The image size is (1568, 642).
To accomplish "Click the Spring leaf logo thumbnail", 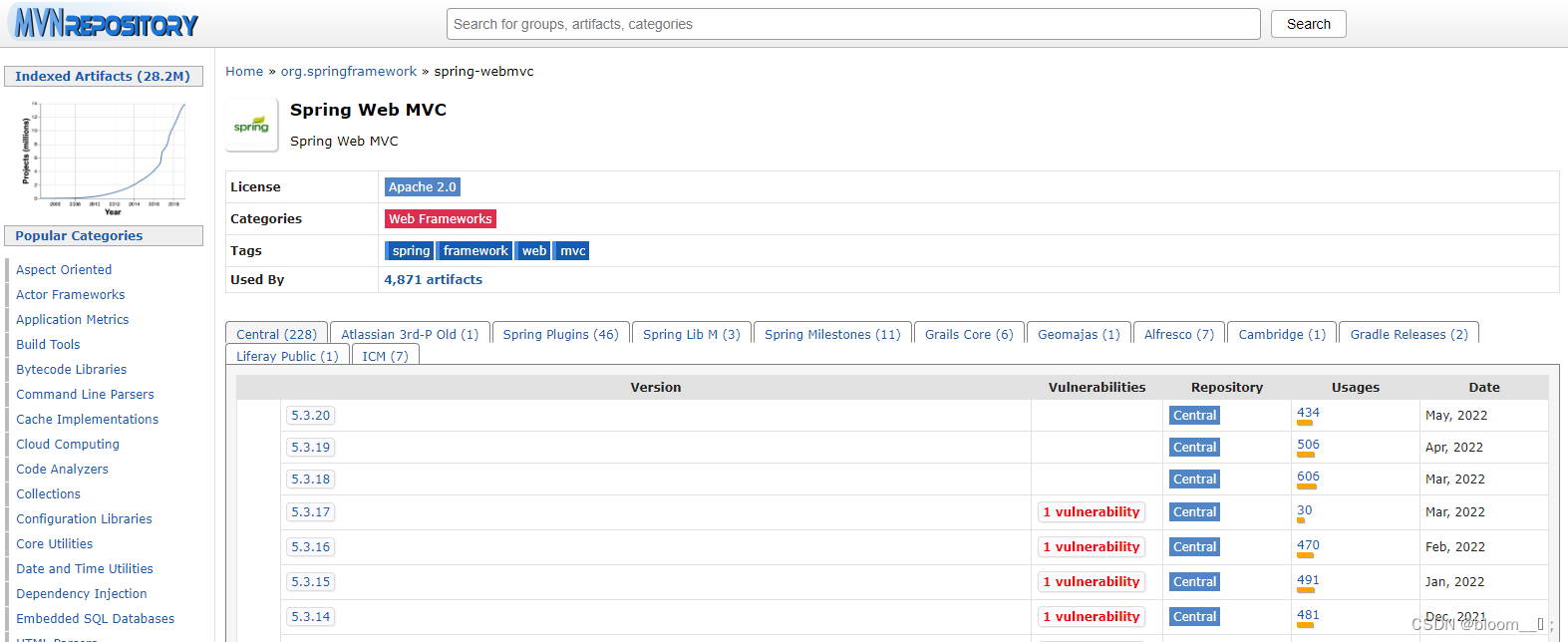I will 251,126.
